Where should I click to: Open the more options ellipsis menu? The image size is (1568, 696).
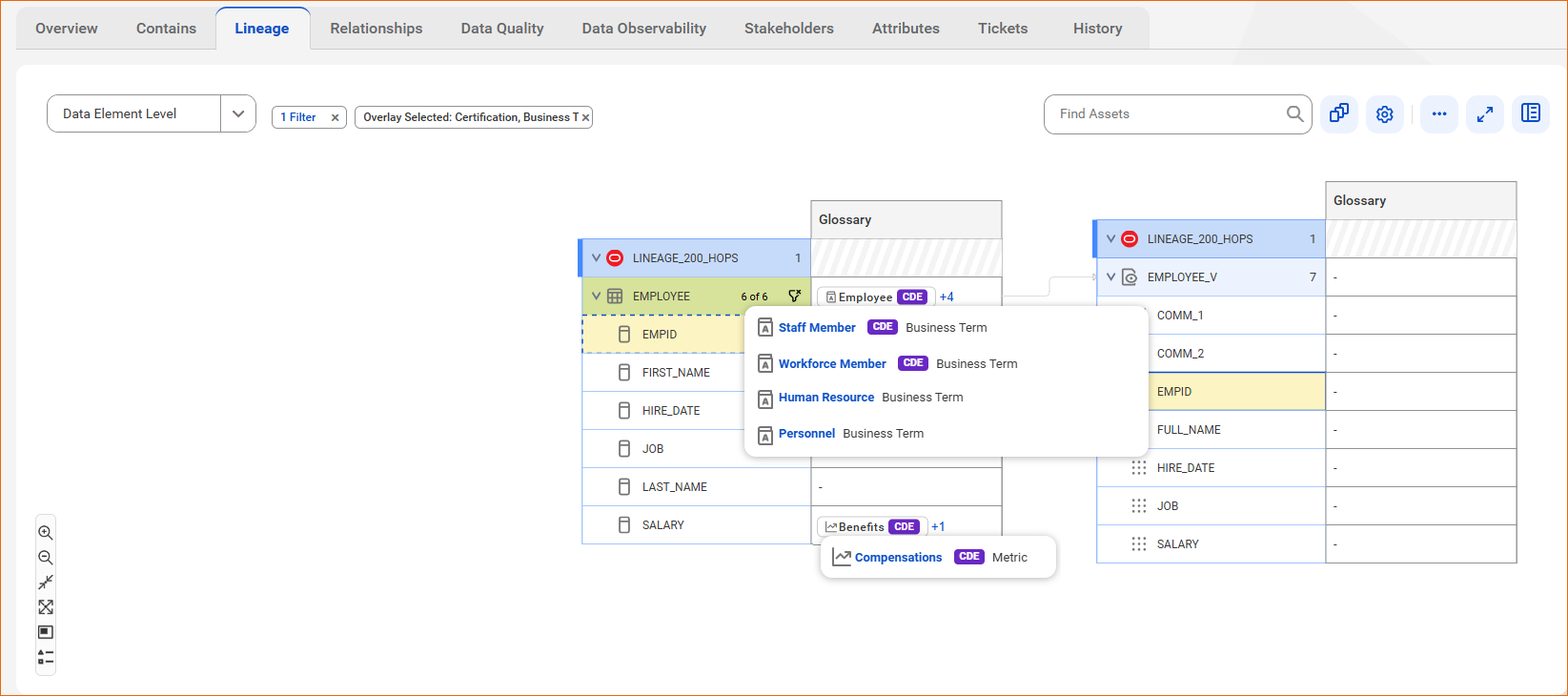point(1439,113)
